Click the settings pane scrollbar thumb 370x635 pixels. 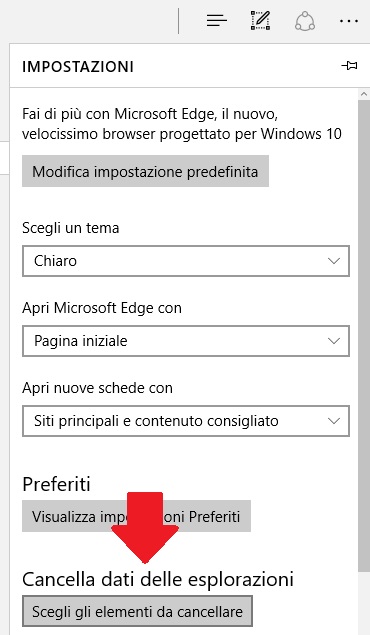(364, 335)
